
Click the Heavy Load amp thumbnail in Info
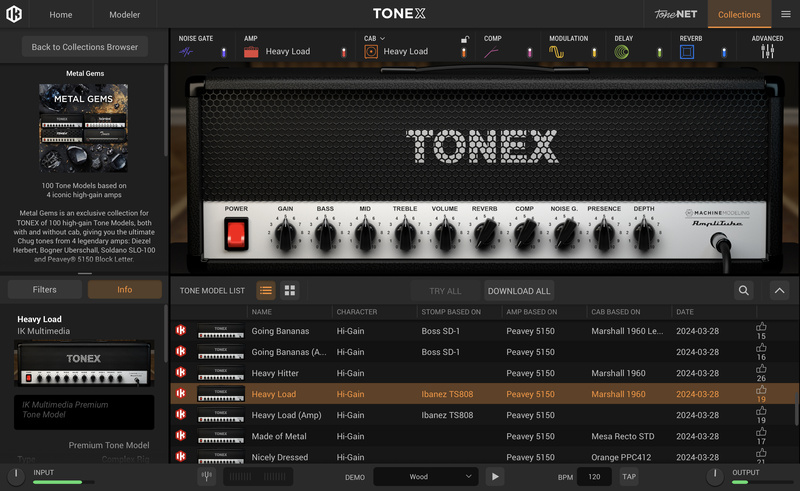84,364
